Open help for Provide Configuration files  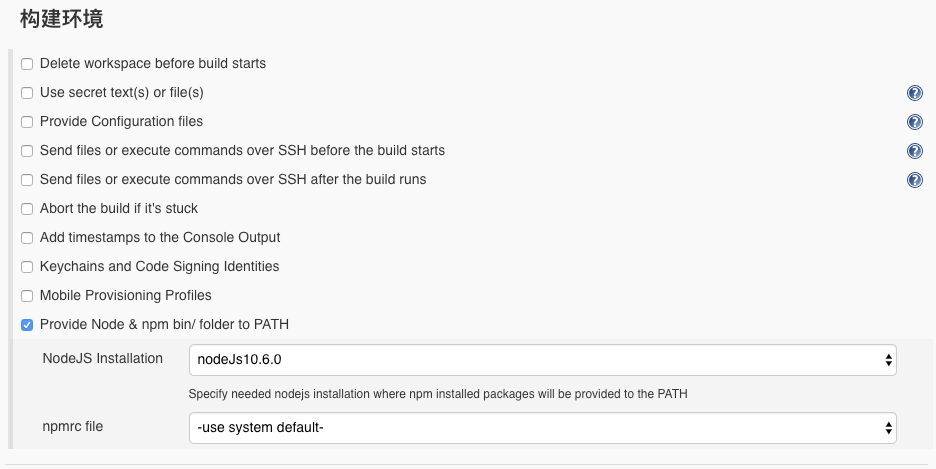[914, 122]
